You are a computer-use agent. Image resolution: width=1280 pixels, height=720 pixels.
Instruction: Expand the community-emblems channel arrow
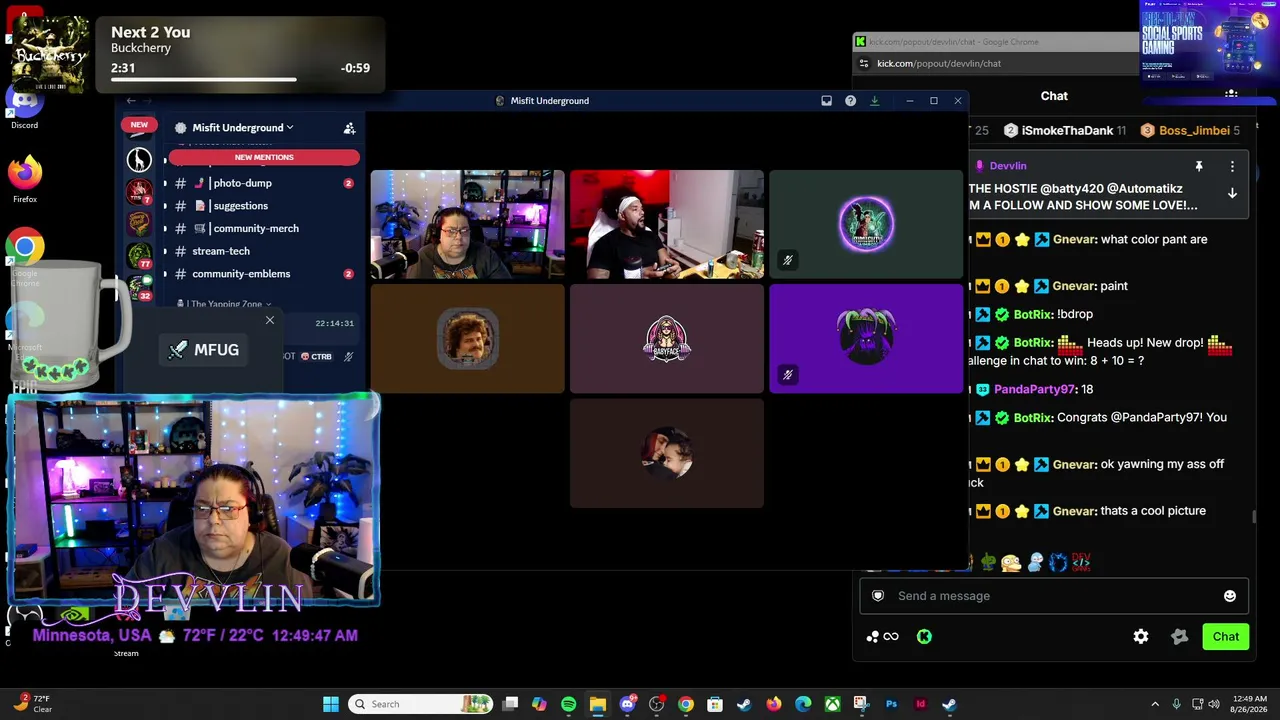[165, 274]
